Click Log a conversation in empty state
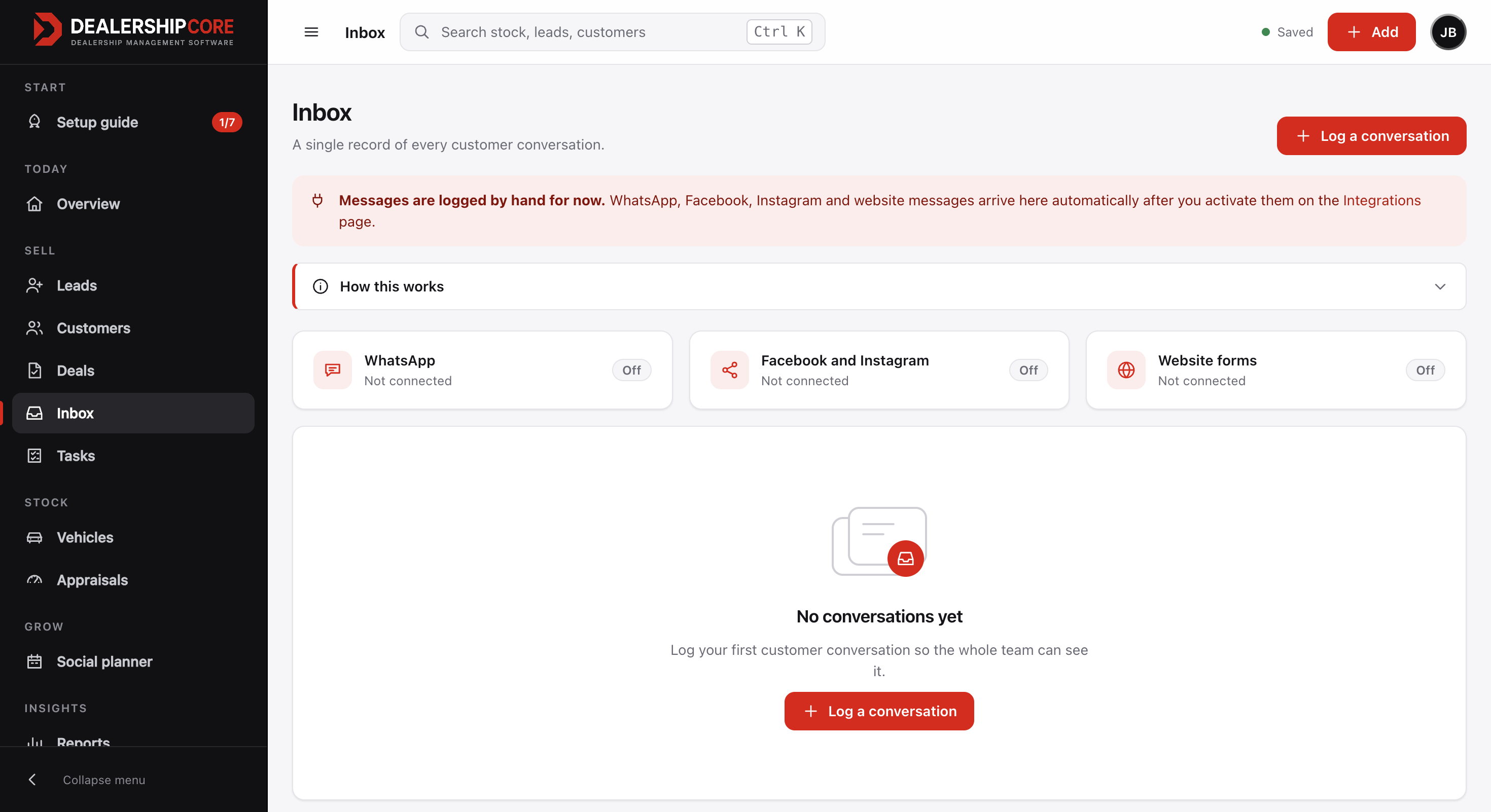This screenshot has height=812, width=1491. [878, 711]
